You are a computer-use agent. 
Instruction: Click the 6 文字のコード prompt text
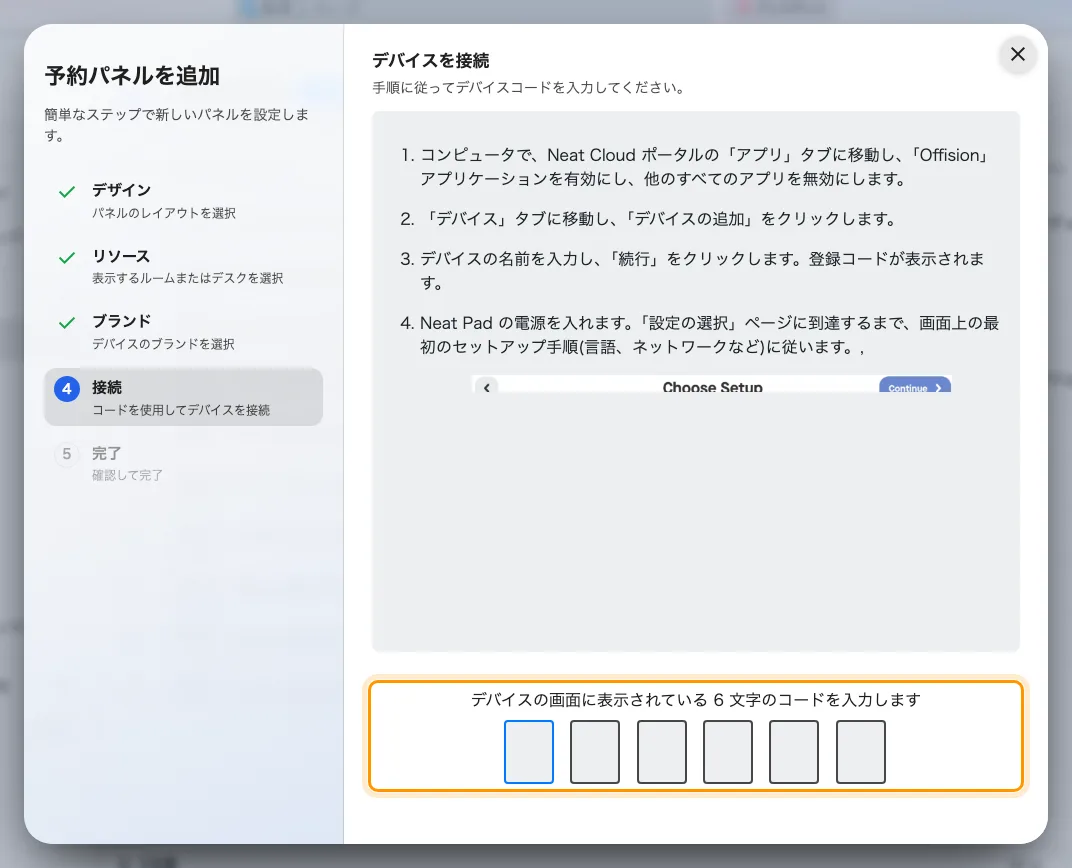point(696,700)
